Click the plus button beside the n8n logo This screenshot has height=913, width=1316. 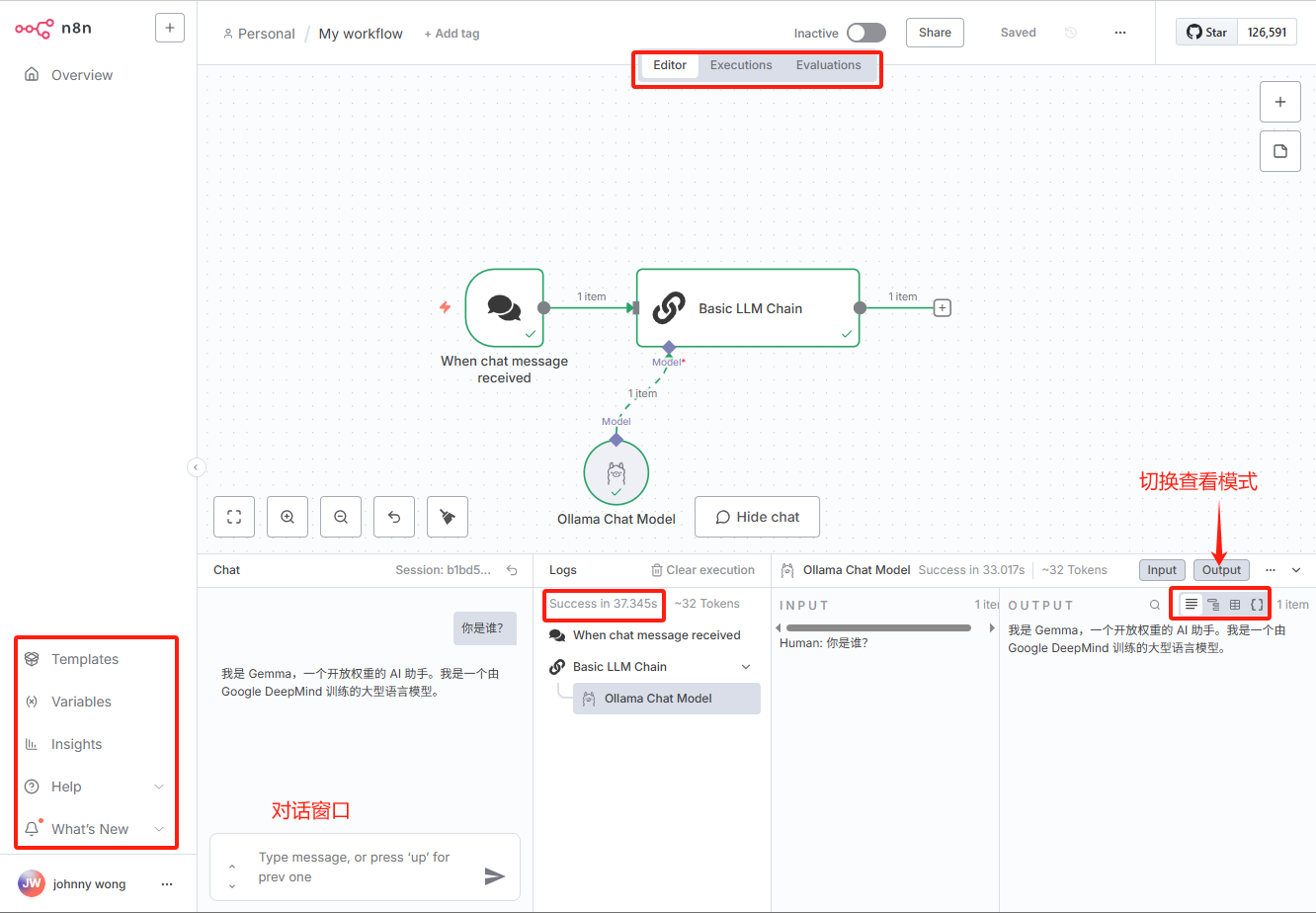(170, 28)
